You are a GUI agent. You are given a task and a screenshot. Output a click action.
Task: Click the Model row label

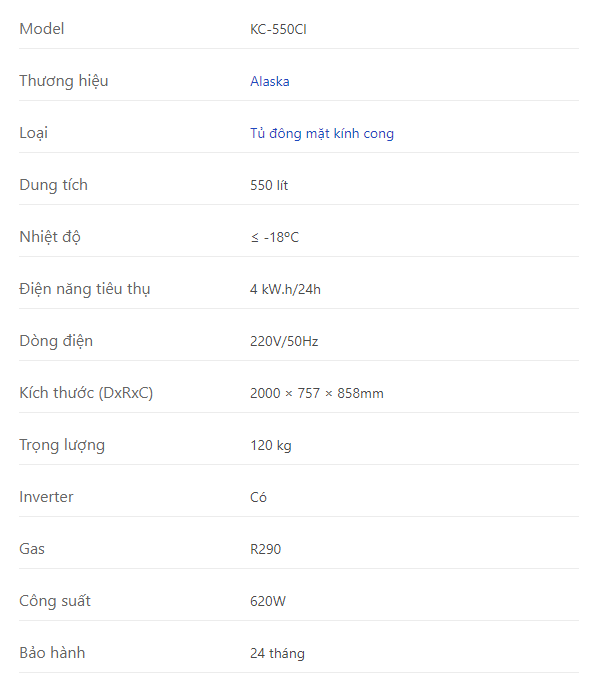pyautogui.click(x=42, y=29)
